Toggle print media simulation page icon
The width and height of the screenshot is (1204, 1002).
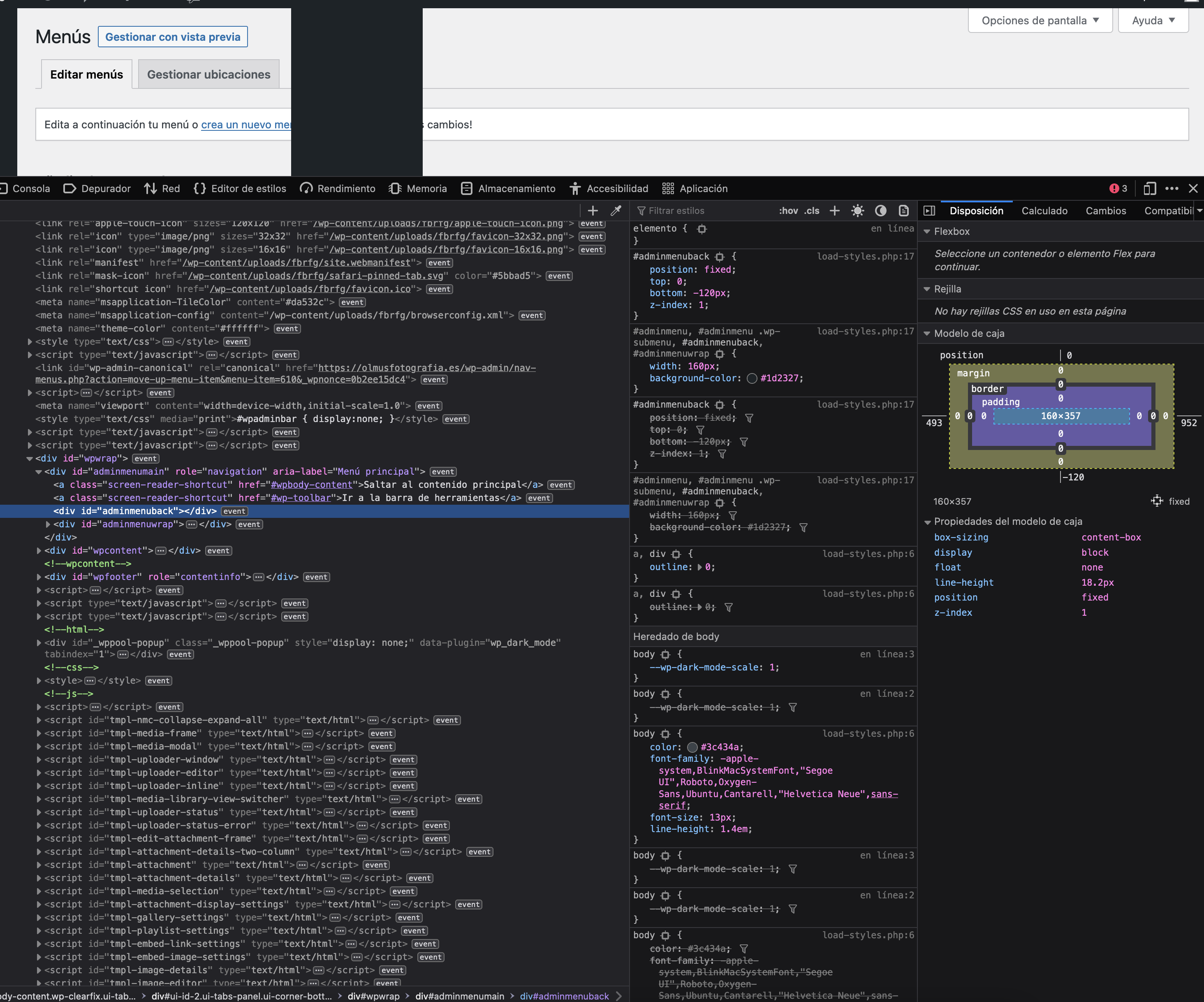(903, 211)
